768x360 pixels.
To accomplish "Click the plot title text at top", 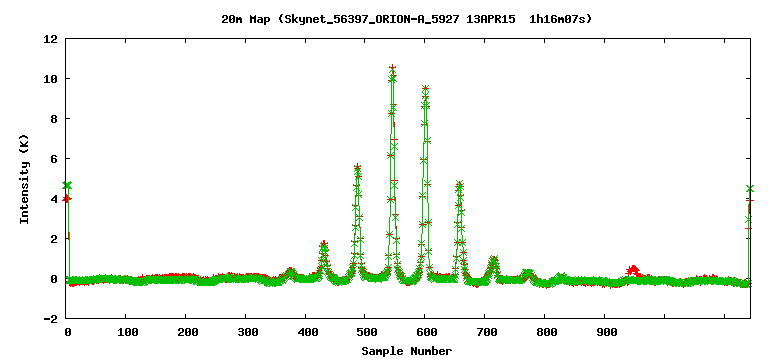I will tap(407, 20).
